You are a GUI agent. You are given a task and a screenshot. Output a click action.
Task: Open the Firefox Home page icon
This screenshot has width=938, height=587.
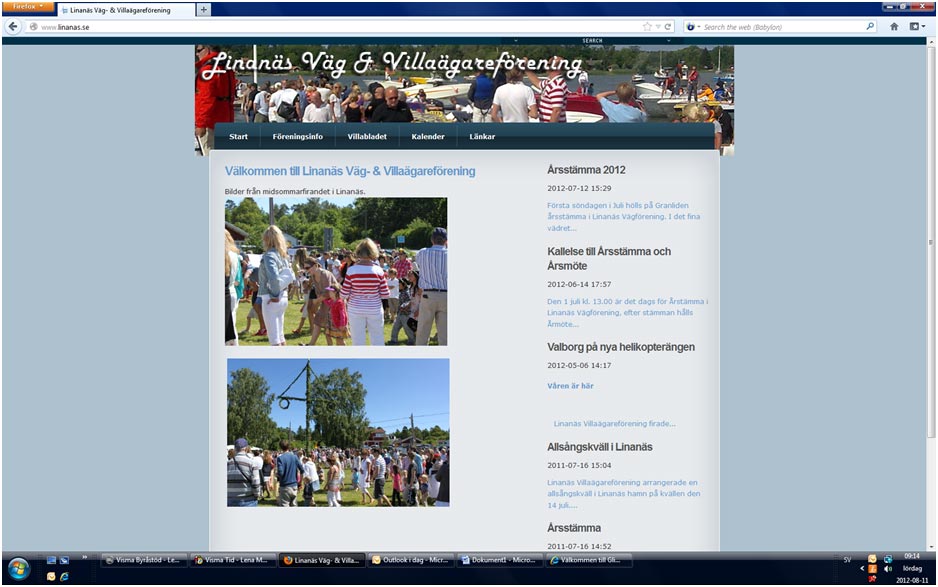[x=894, y=27]
